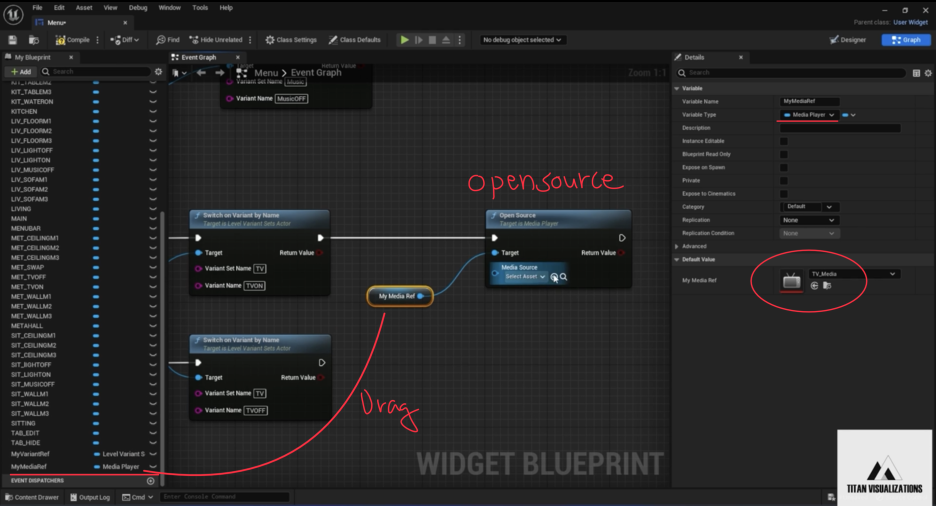Close the My Blueprint panel tab
The width and height of the screenshot is (936, 506).
coord(71,57)
